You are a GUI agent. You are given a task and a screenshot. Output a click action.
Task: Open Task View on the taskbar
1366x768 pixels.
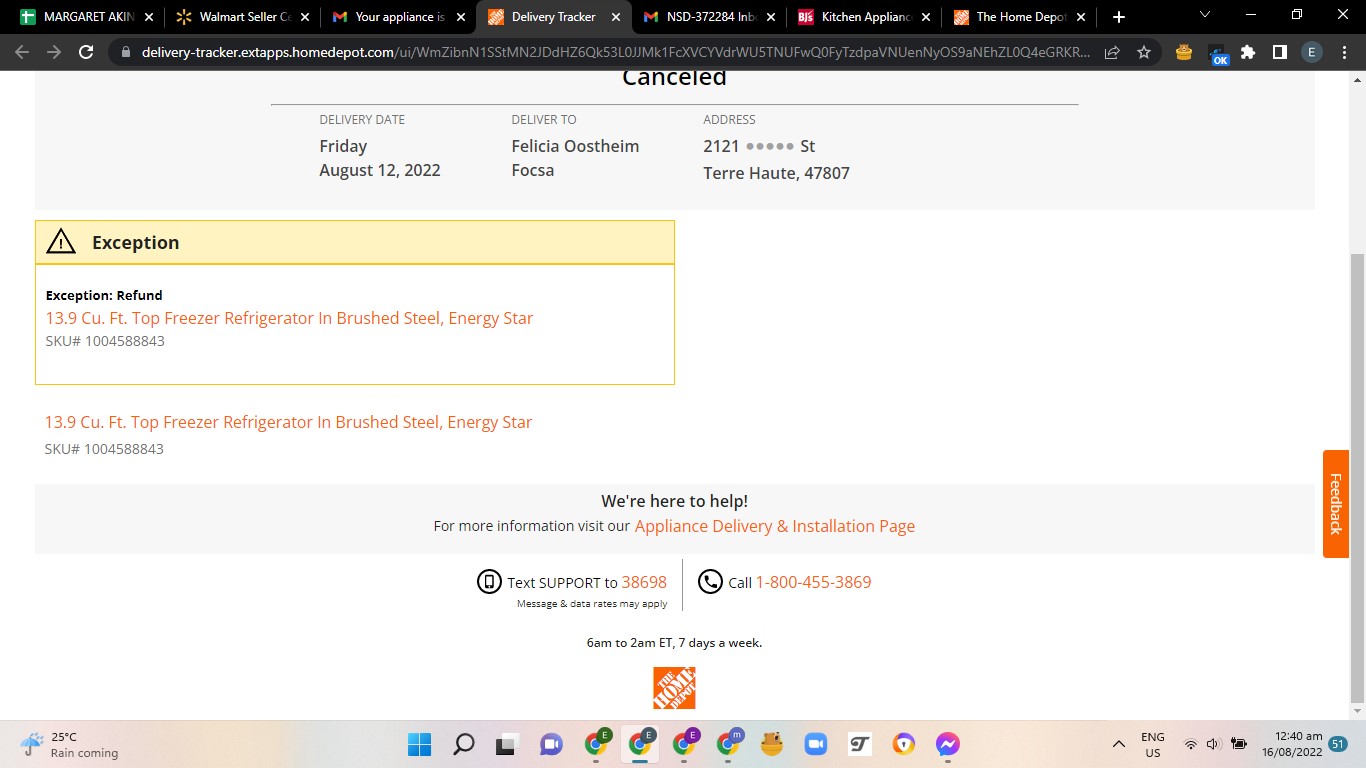tap(507, 744)
